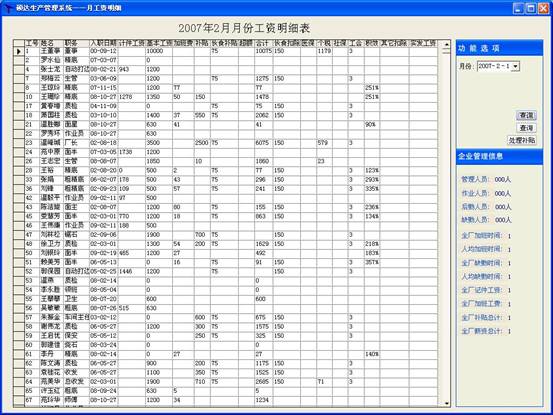Select the 实发工资 column header

click(x=423, y=43)
